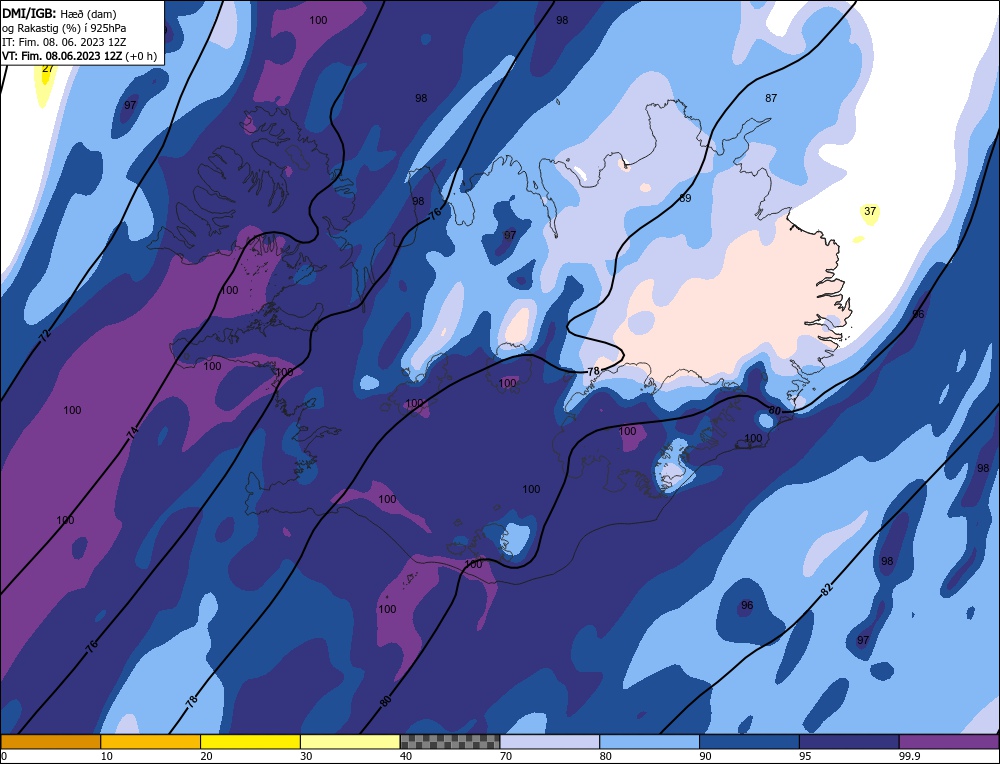Screen dimensions: 1000x764
Task: Select the 'IT: Fim. 08. 06. 2023 12Z' line
Action: pyautogui.click(x=64, y=42)
